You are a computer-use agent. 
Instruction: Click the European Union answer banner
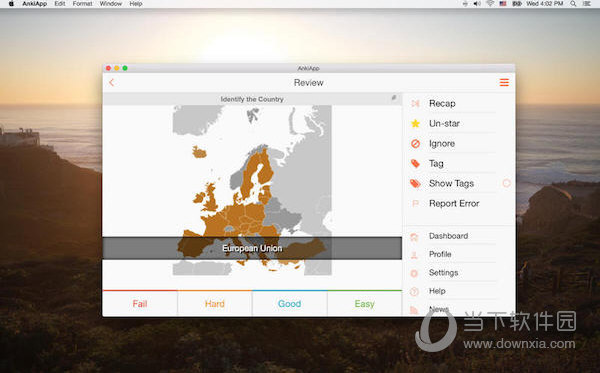252,248
